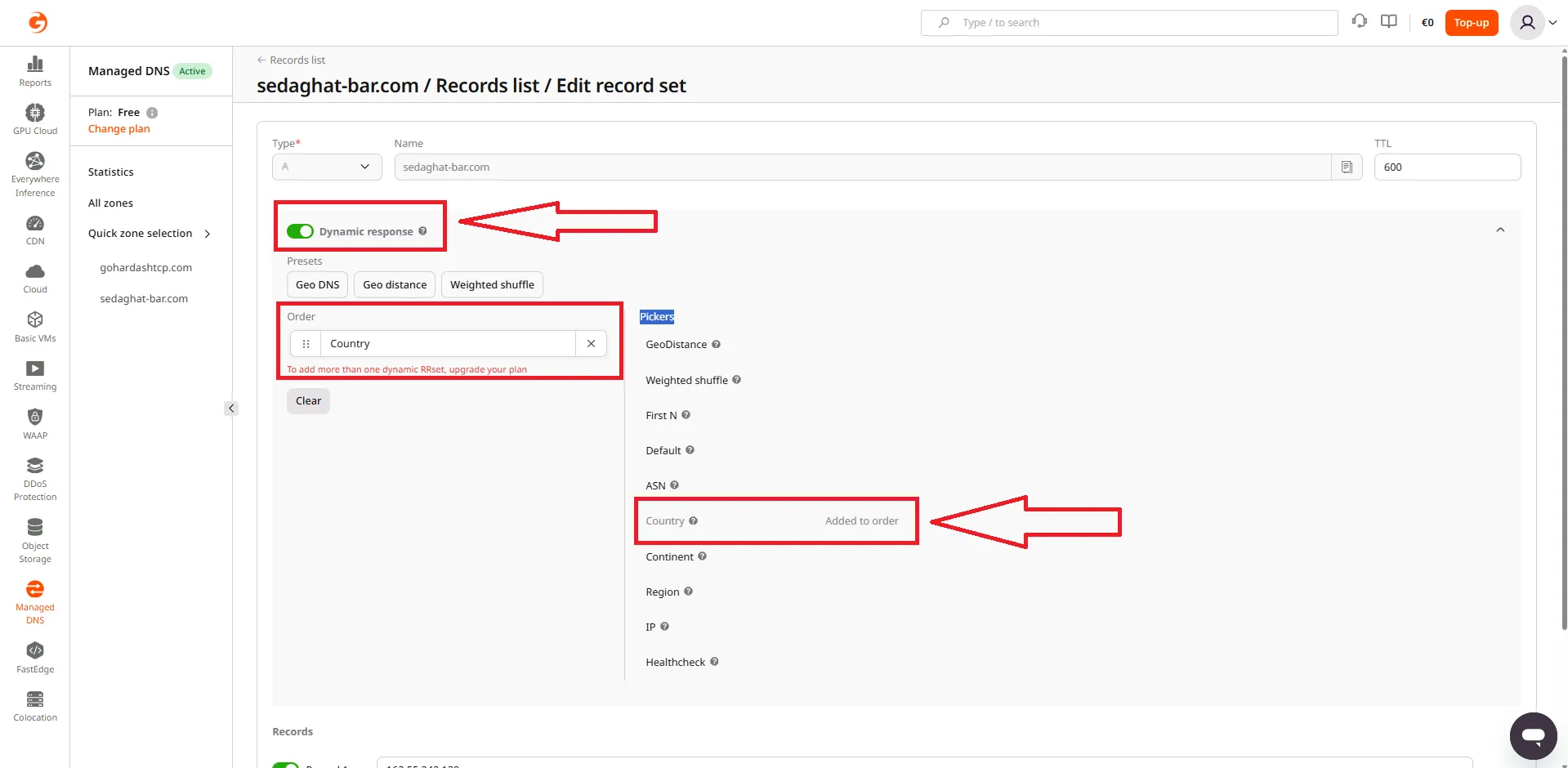Click the TTL input field

[1446, 167]
